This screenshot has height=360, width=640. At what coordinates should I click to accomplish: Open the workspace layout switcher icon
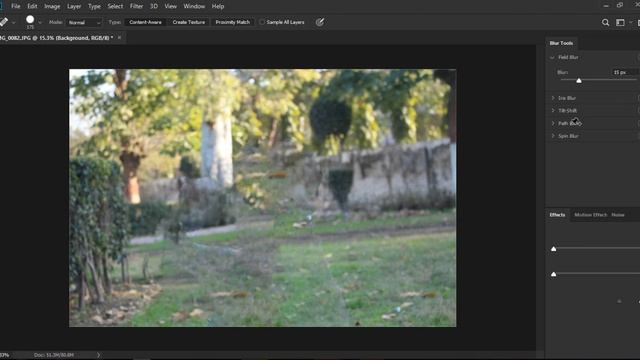click(620, 23)
